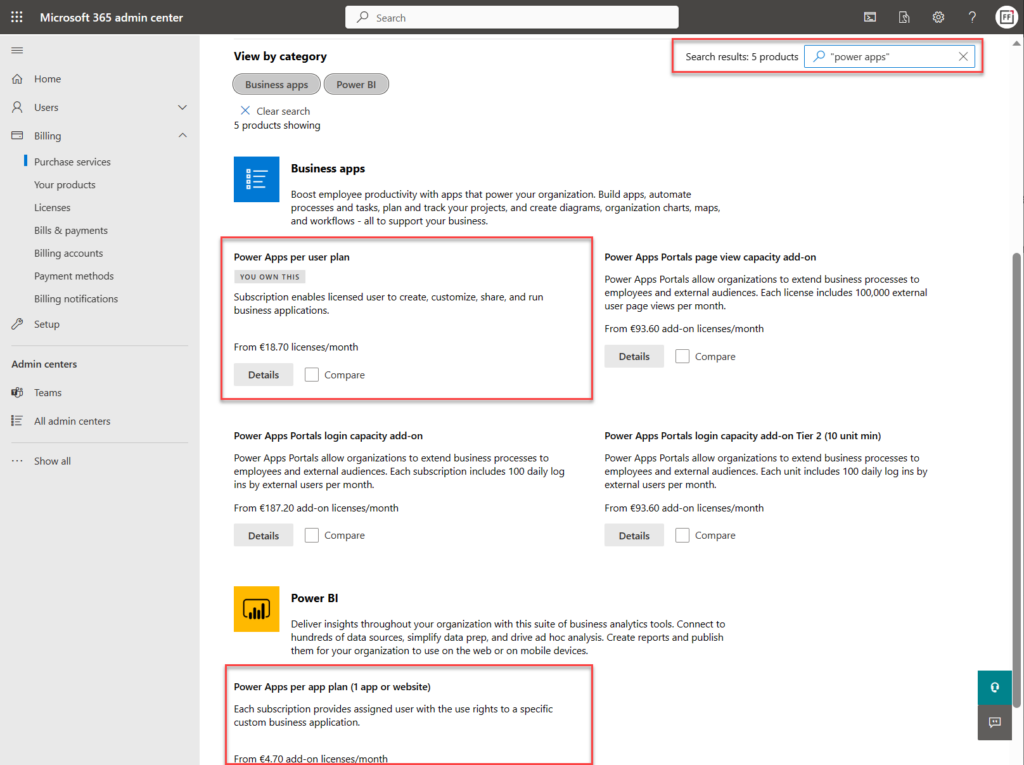Open the document icon next to the gear

904,18
